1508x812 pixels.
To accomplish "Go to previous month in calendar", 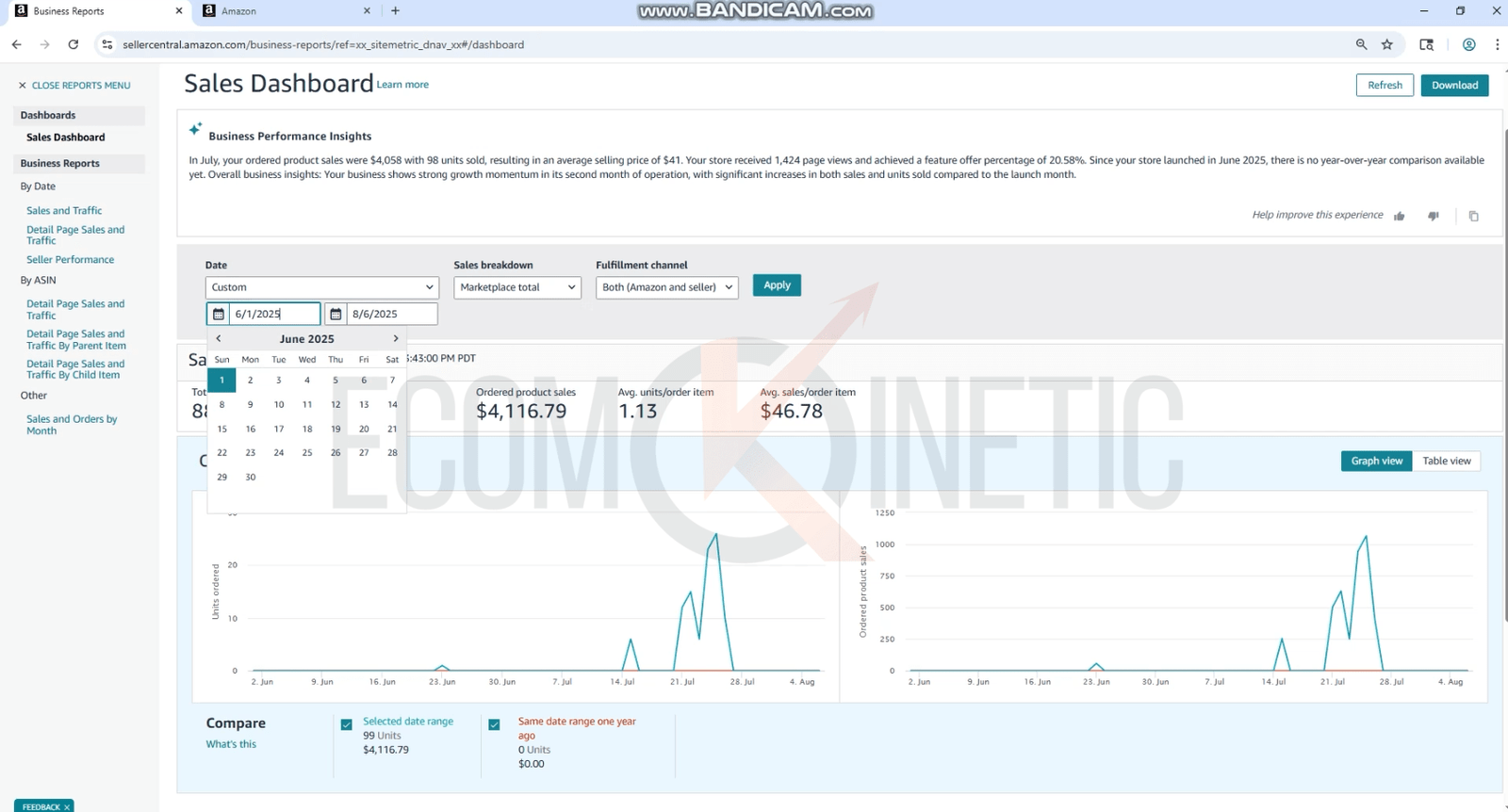I will pos(219,338).
